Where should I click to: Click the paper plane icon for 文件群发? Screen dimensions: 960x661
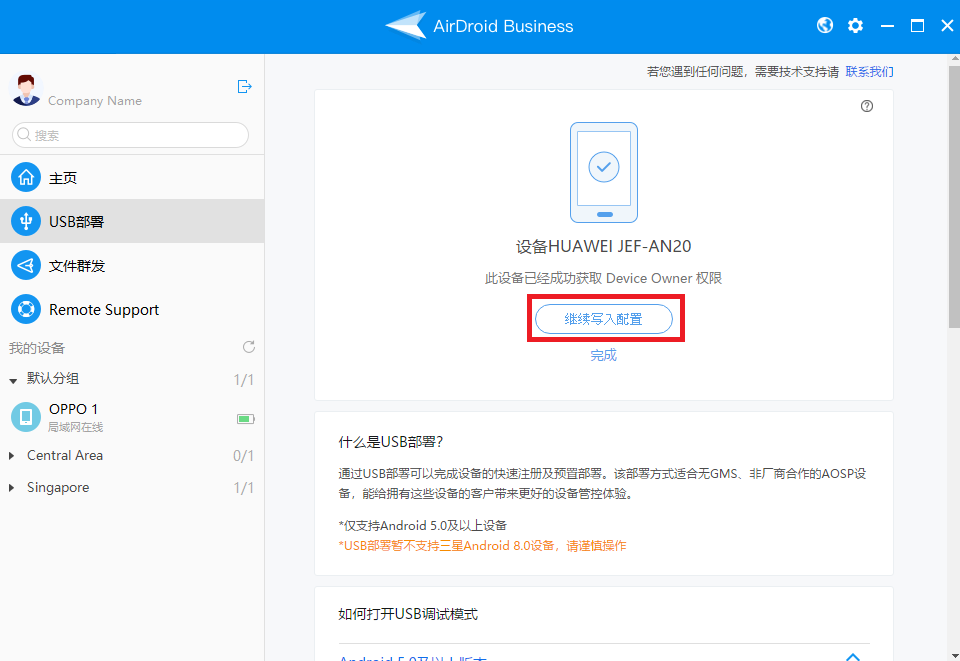[26, 265]
